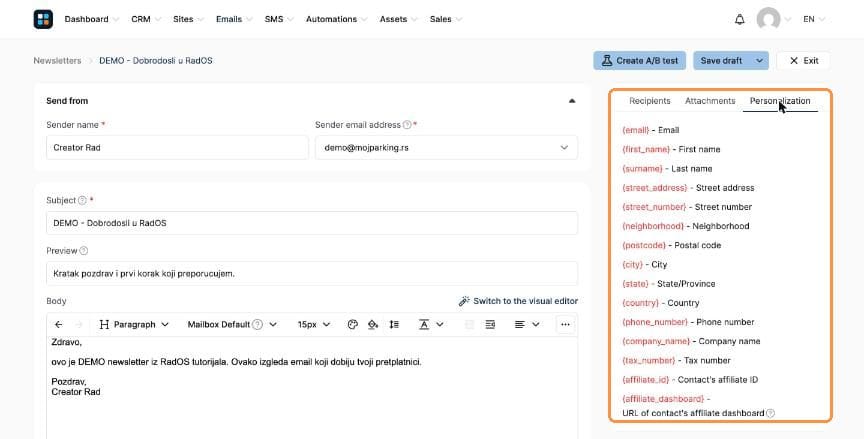Click the {first_name} personalization tag
Viewport: 864px width, 439px height.
click(x=646, y=149)
